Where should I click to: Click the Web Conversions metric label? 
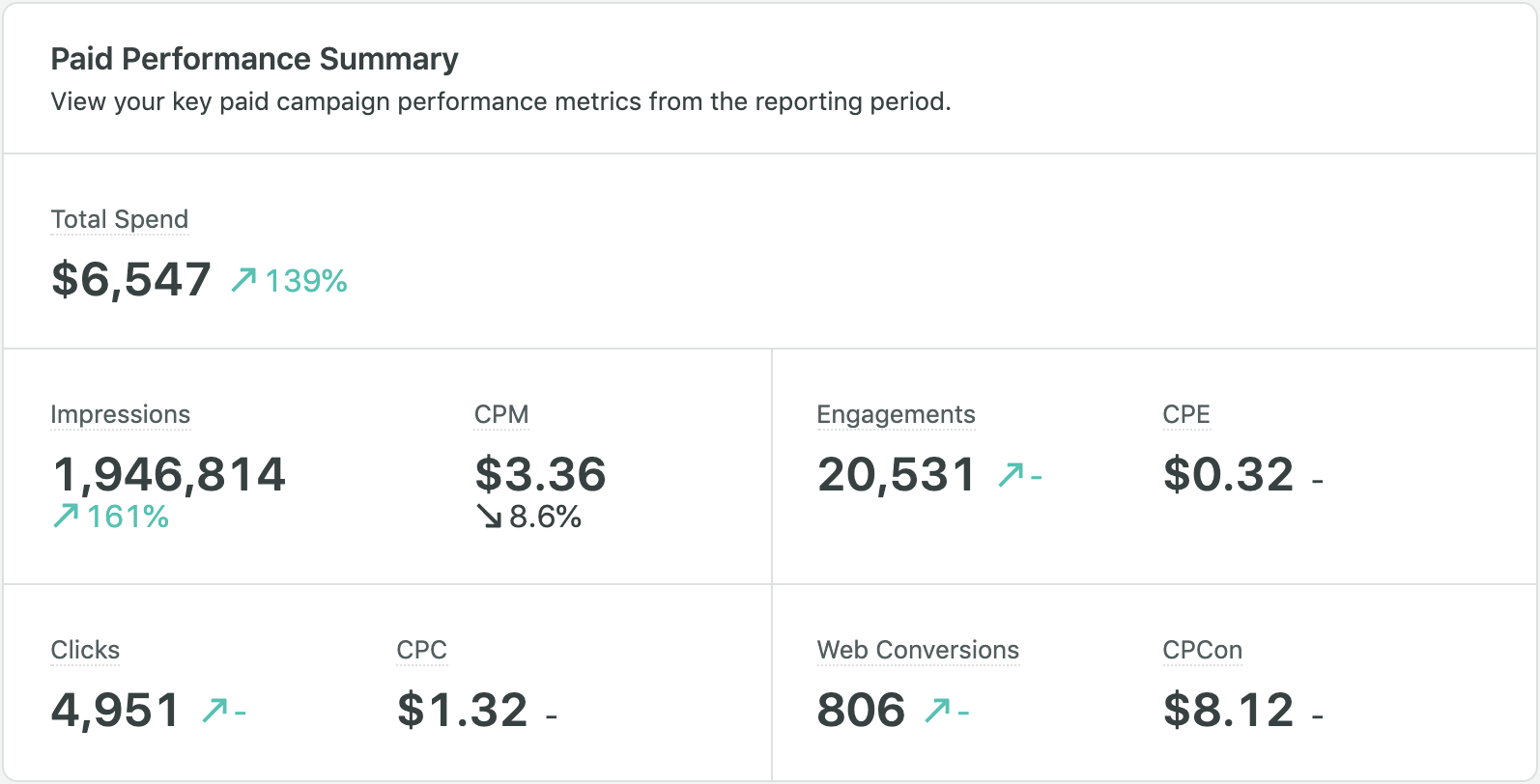pos(918,650)
